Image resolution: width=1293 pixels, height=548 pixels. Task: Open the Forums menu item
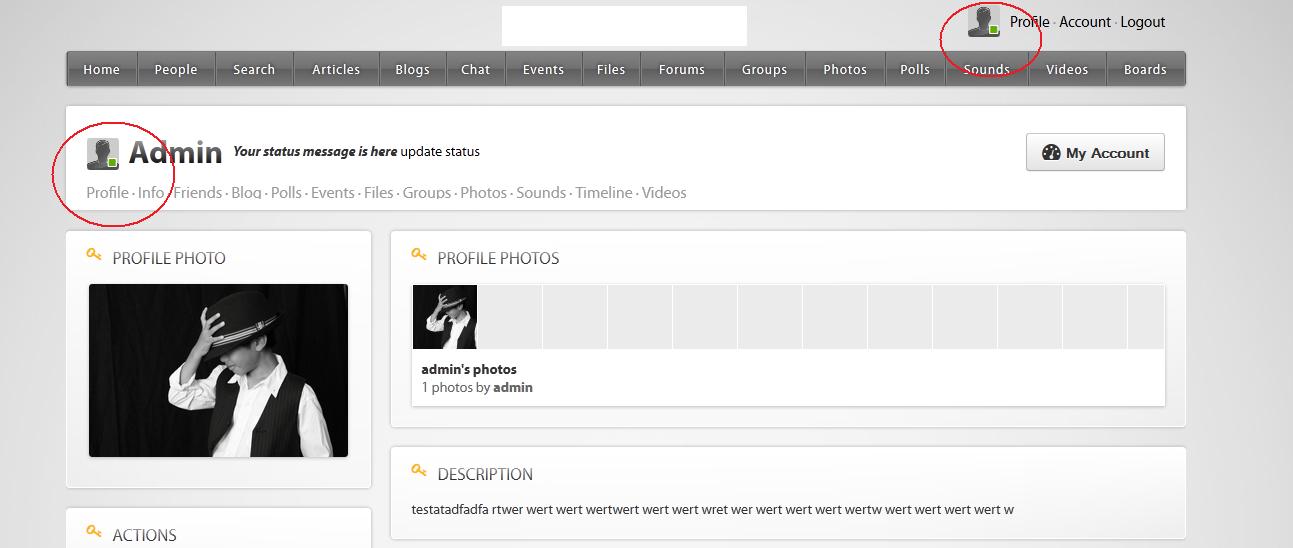[681, 70]
